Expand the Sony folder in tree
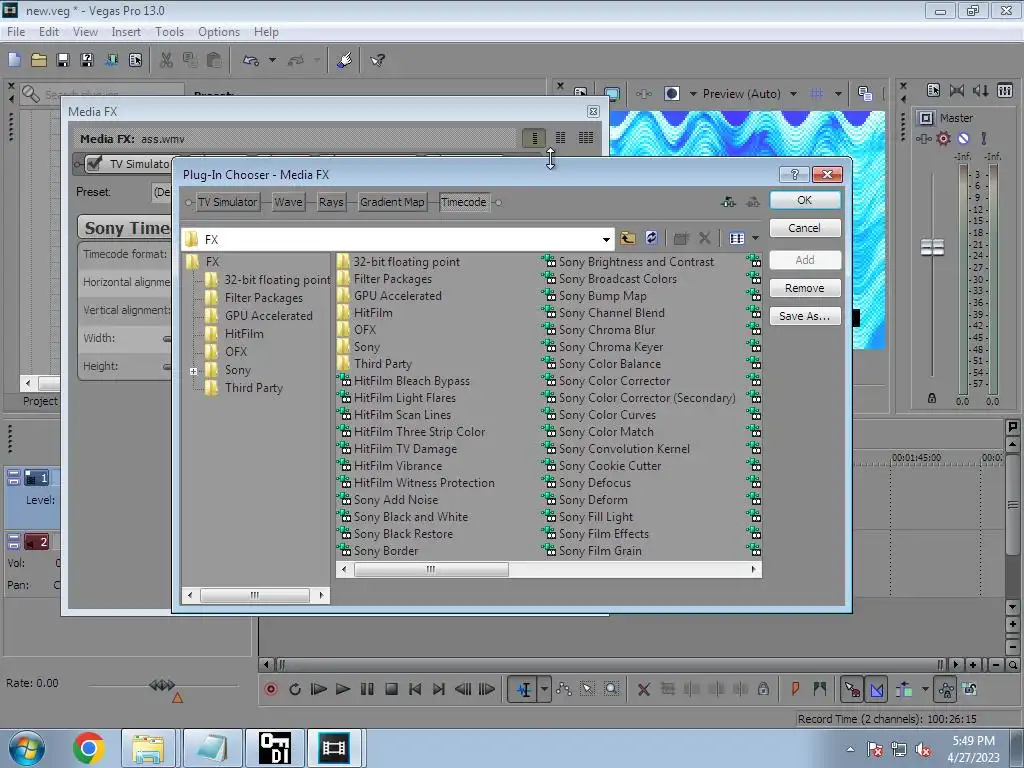Image resolution: width=1024 pixels, height=768 pixels. 193,371
